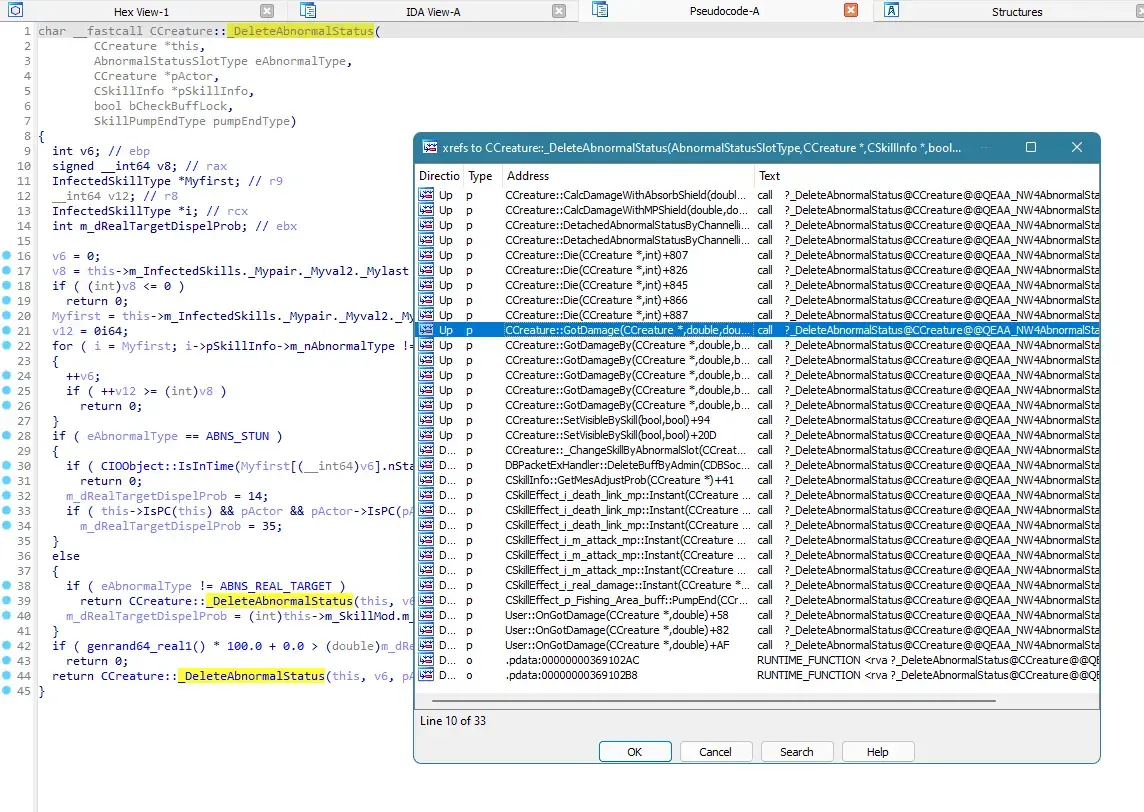Open Help from xrefs dialog
The image size is (1144, 812).
click(x=877, y=751)
